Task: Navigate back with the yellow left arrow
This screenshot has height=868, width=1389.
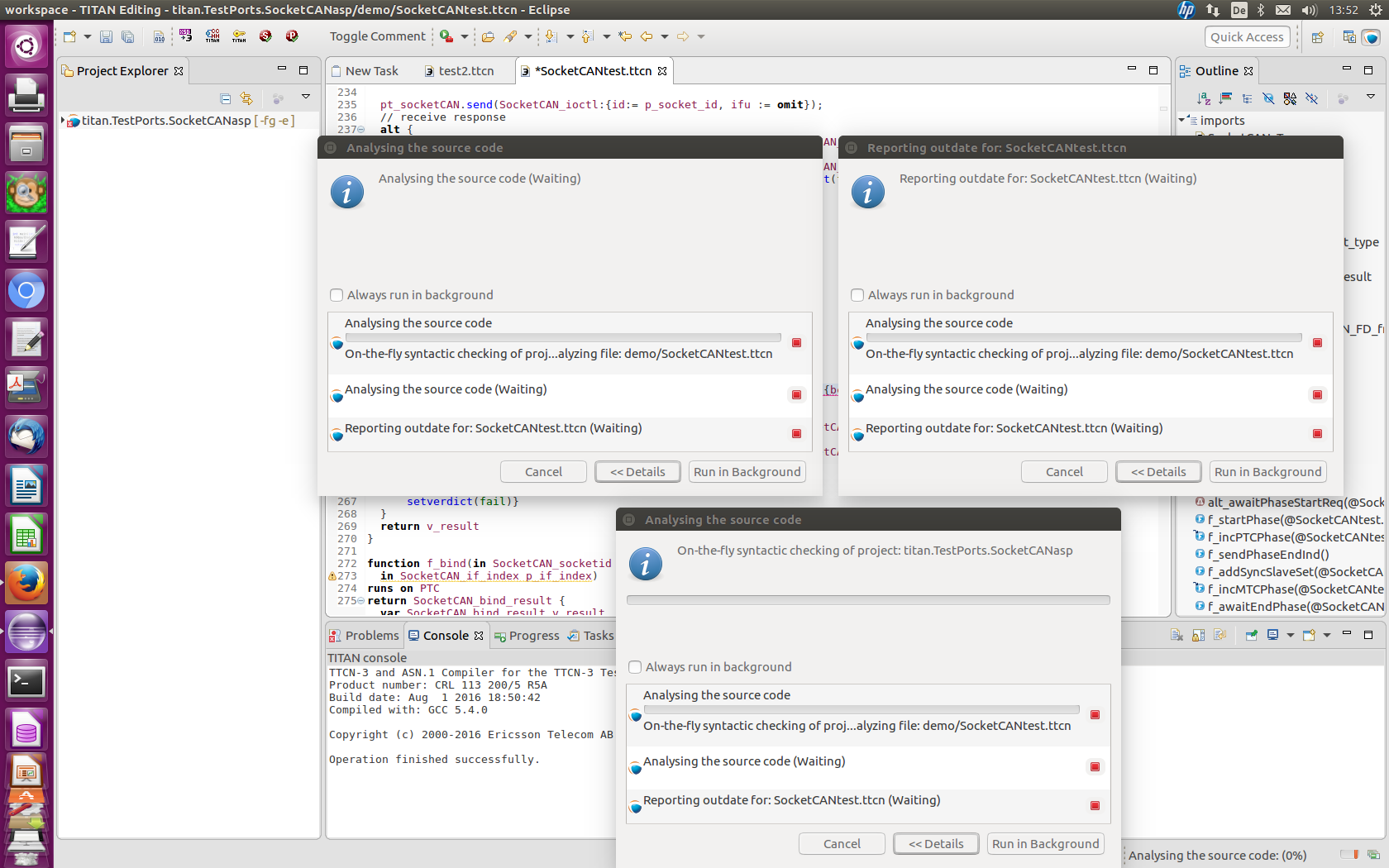Action: [x=647, y=36]
